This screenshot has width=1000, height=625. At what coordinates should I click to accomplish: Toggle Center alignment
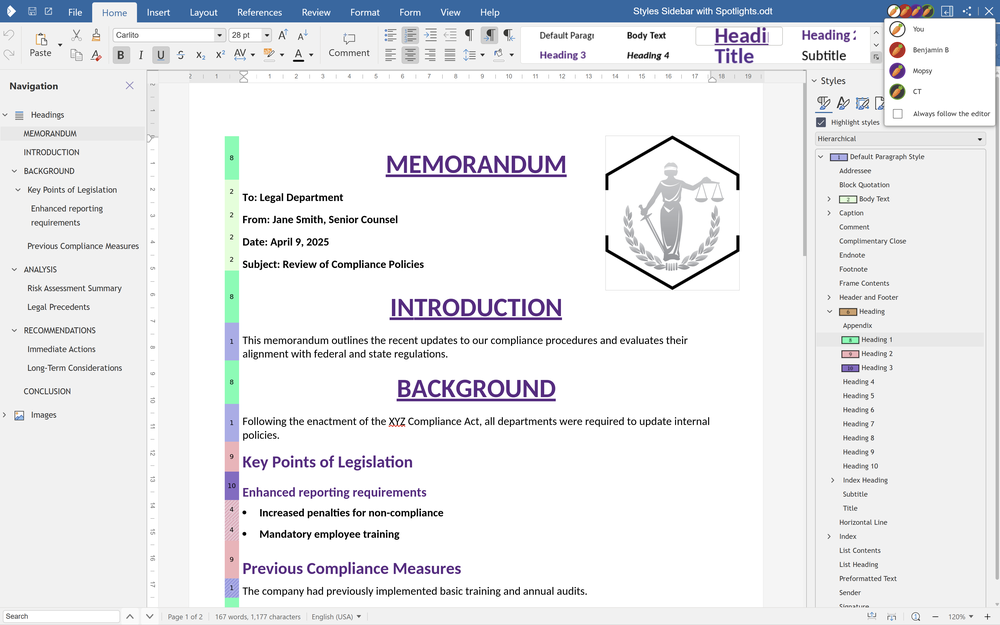pyautogui.click(x=410, y=55)
